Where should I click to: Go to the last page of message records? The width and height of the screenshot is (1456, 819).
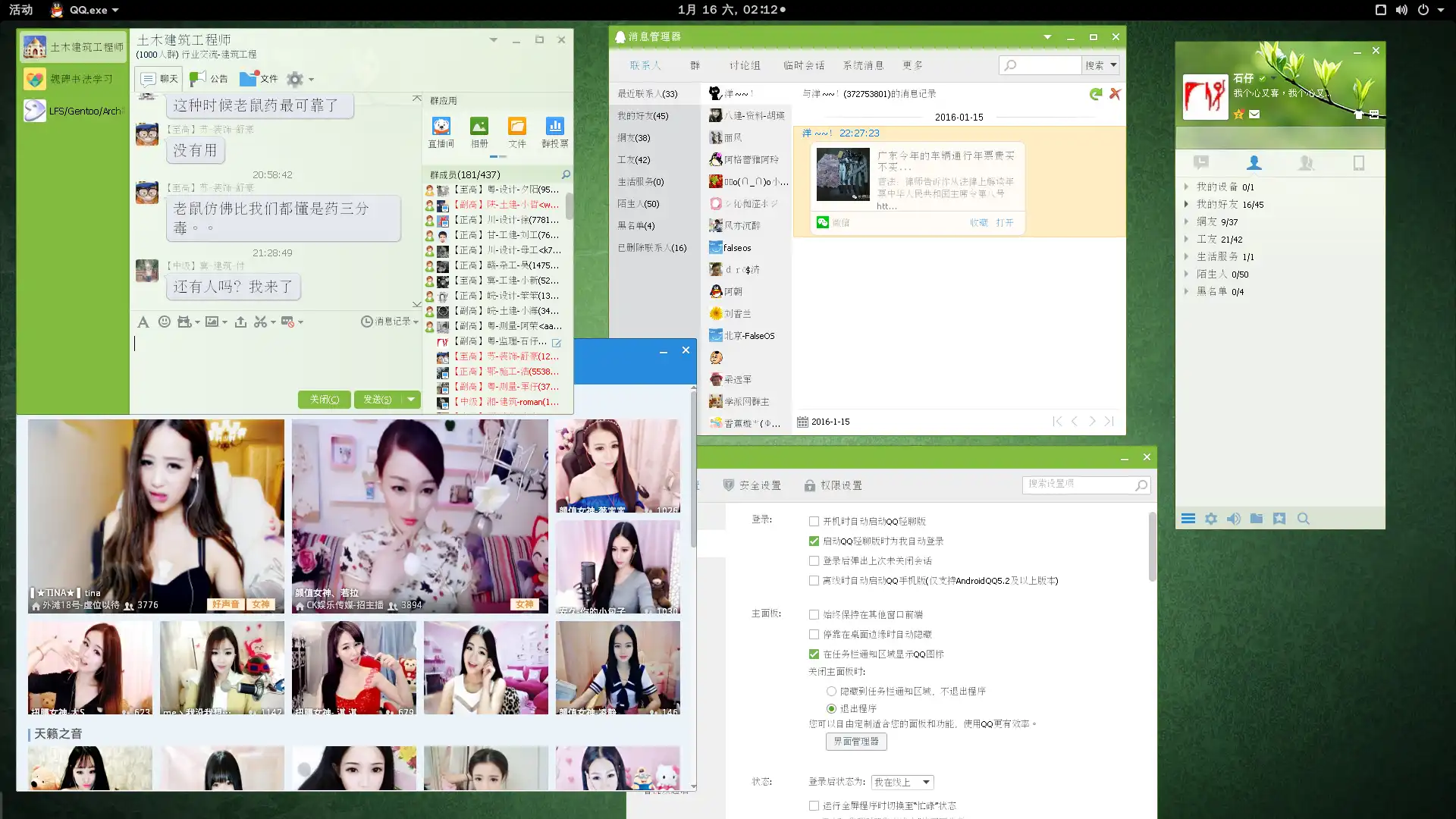pyautogui.click(x=1109, y=422)
